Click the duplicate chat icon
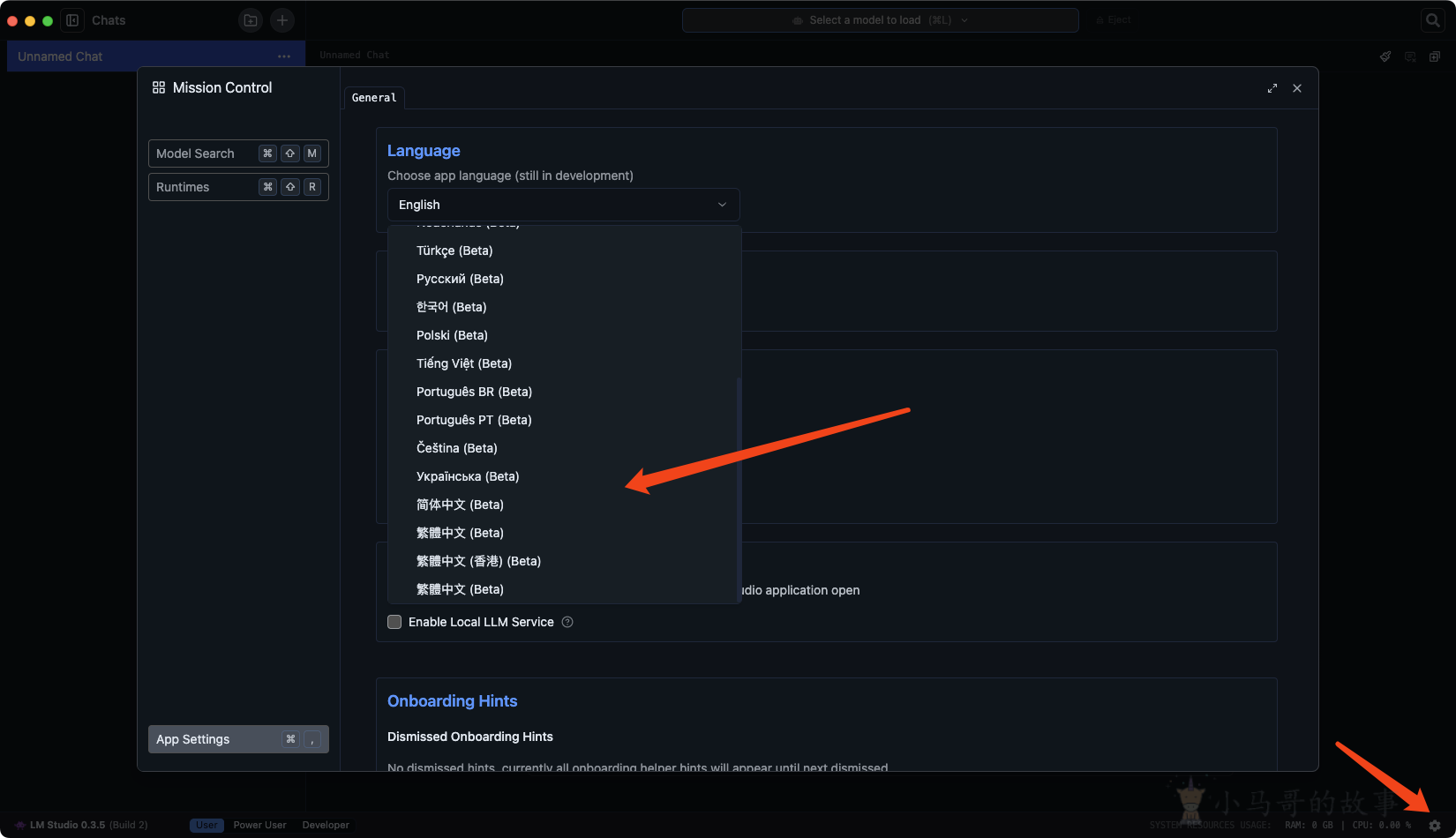This screenshot has width=1456, height=838. click(x=1435, y=56)
